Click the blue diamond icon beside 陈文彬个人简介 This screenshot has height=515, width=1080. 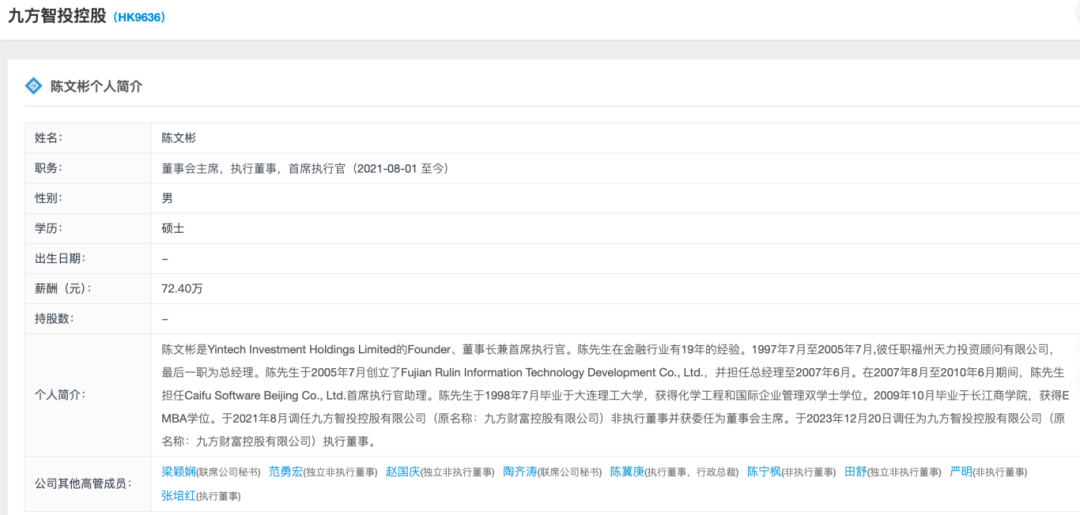[x=33, y=86]
